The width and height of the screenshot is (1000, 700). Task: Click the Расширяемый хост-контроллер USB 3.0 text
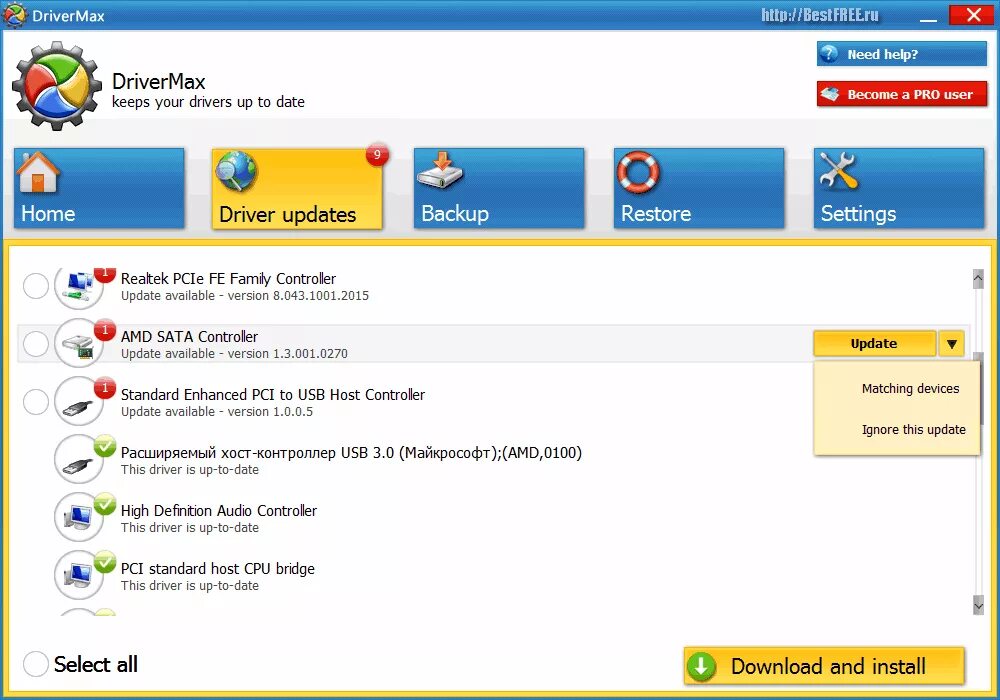click(351, 453)
